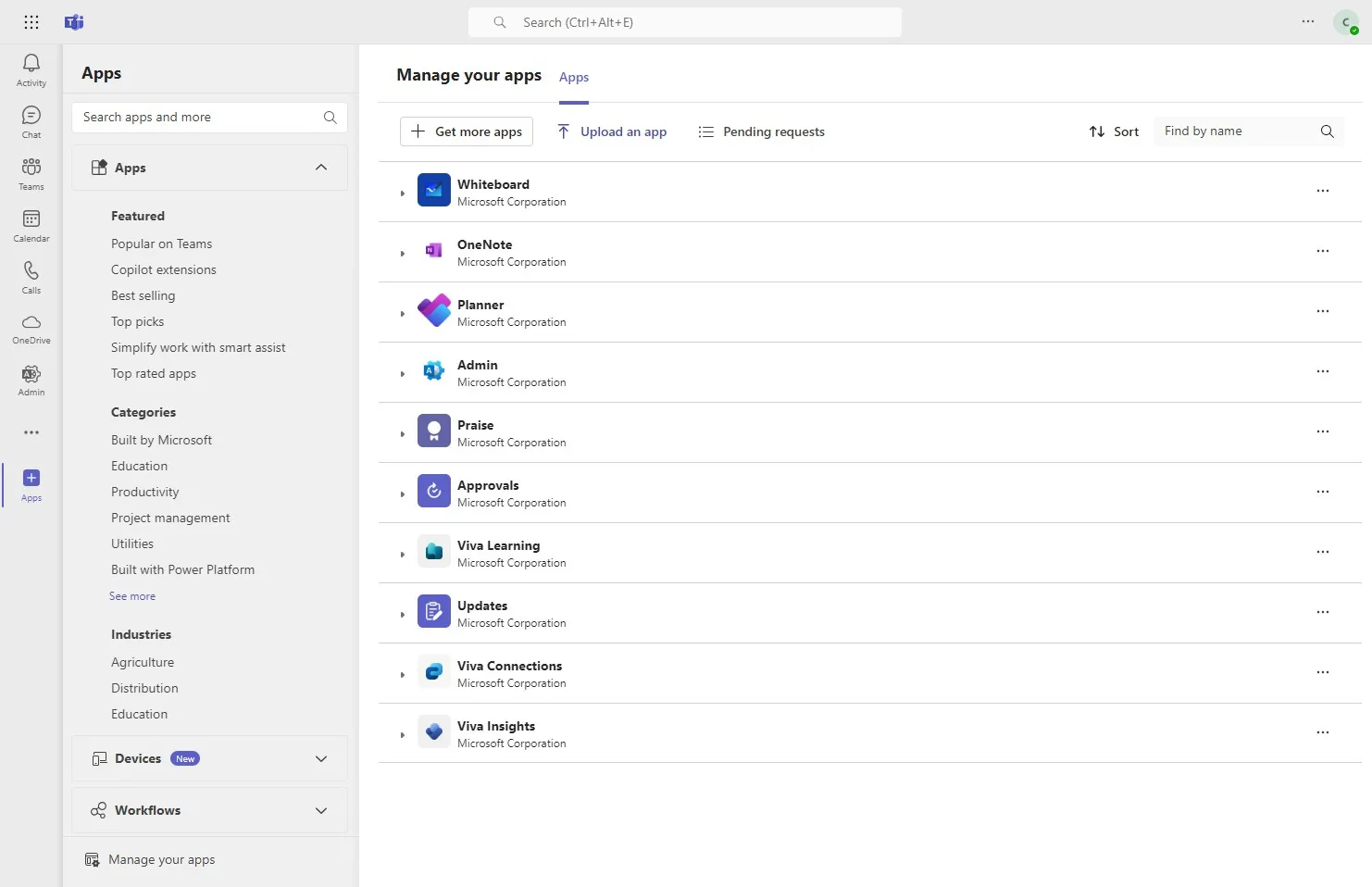The image size is (1372, 887).
Task: Open Best selling featured list
Action: pyautogui.click(x=143, y=295)
